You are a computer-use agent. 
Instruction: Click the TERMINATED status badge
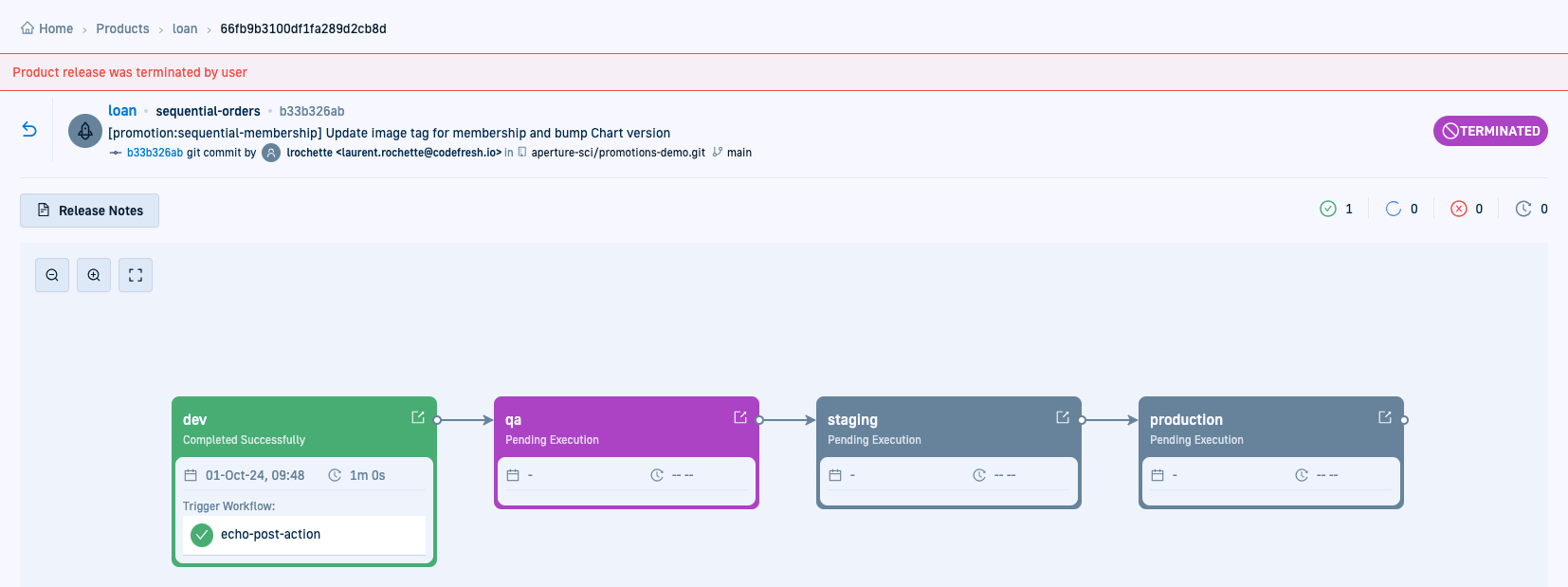(1490, 131)
